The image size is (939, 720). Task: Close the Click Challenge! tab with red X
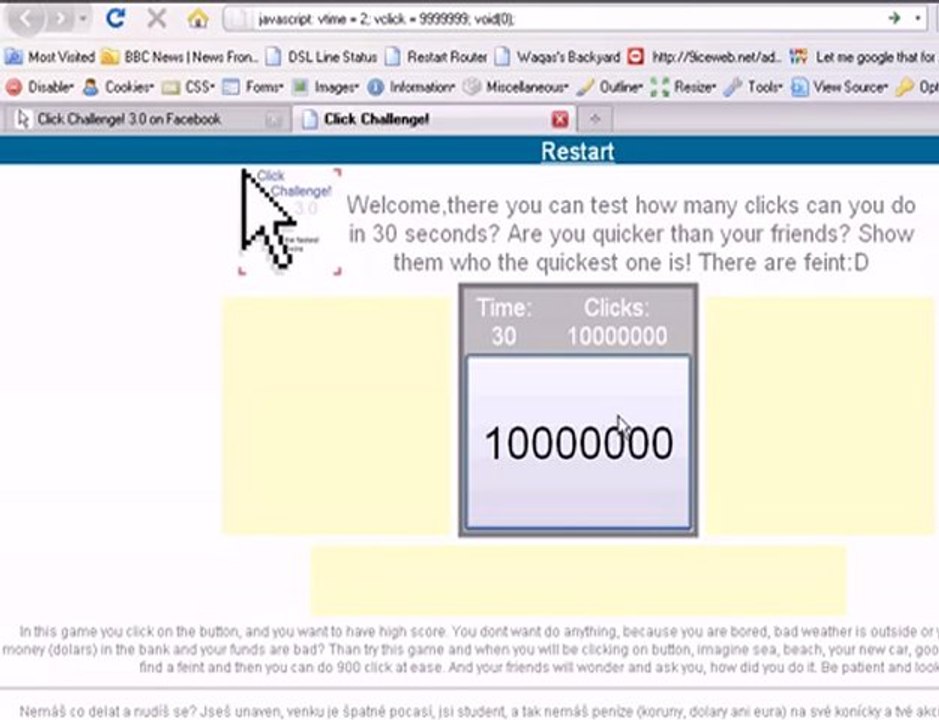560,119
